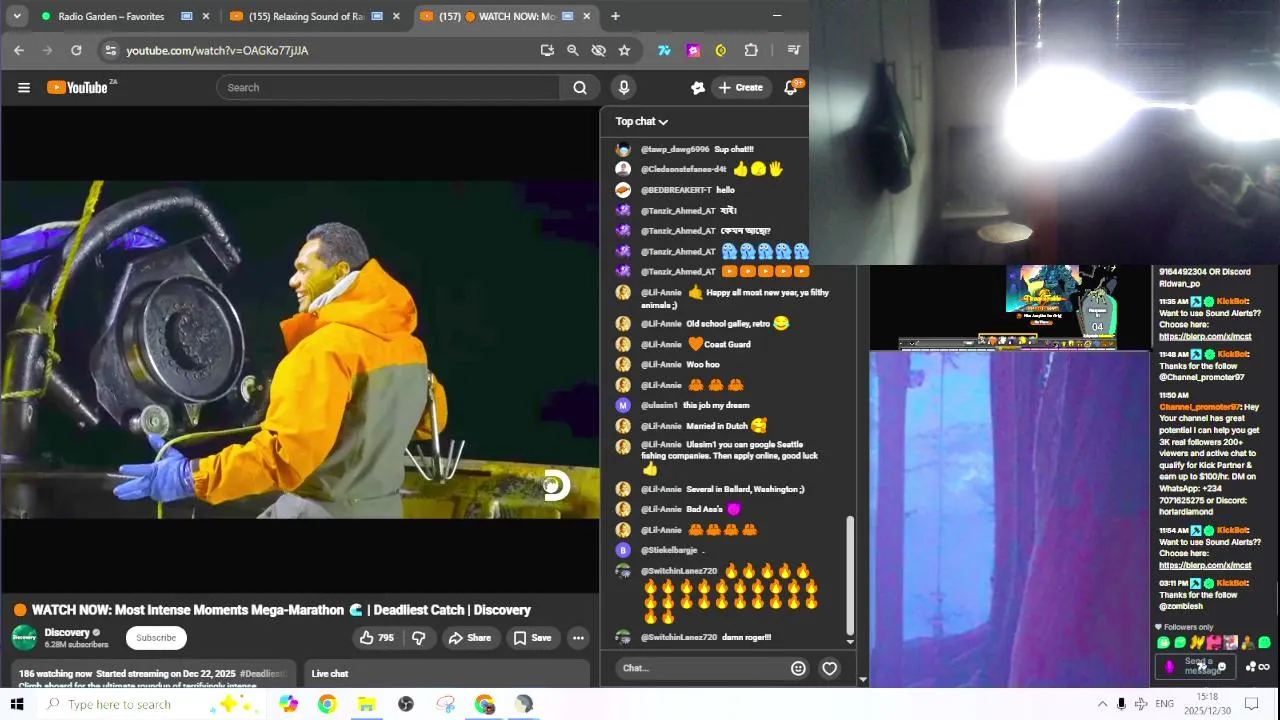Close the Relaxing Sound of Rain tab
The height and width of the screenshot is (720, 1280).
(396, 16)
